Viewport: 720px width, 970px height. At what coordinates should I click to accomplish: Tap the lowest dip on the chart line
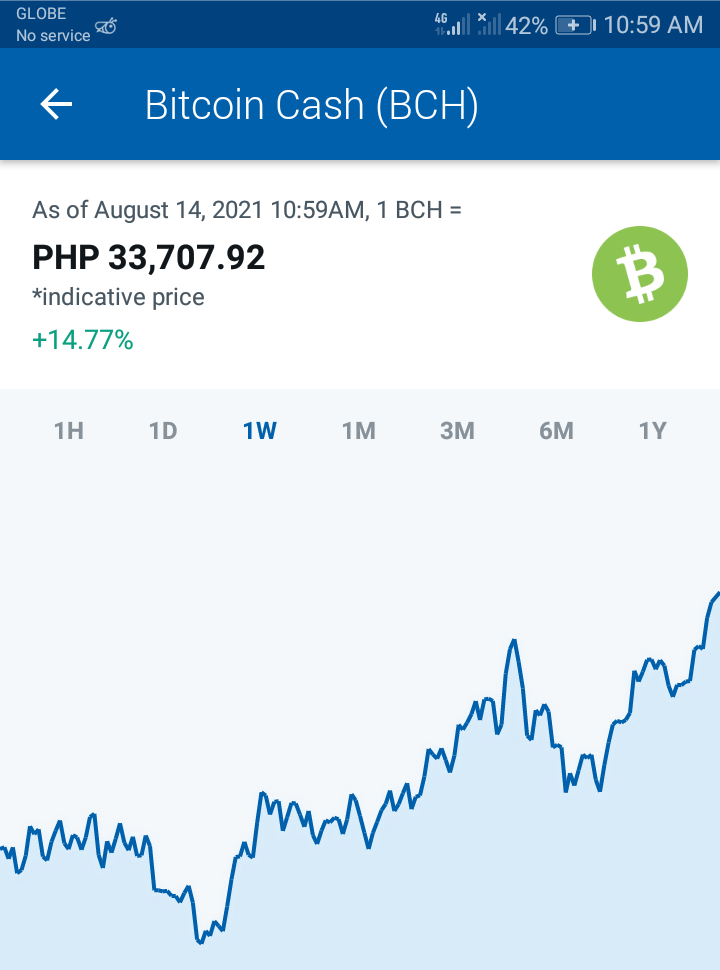200,942
